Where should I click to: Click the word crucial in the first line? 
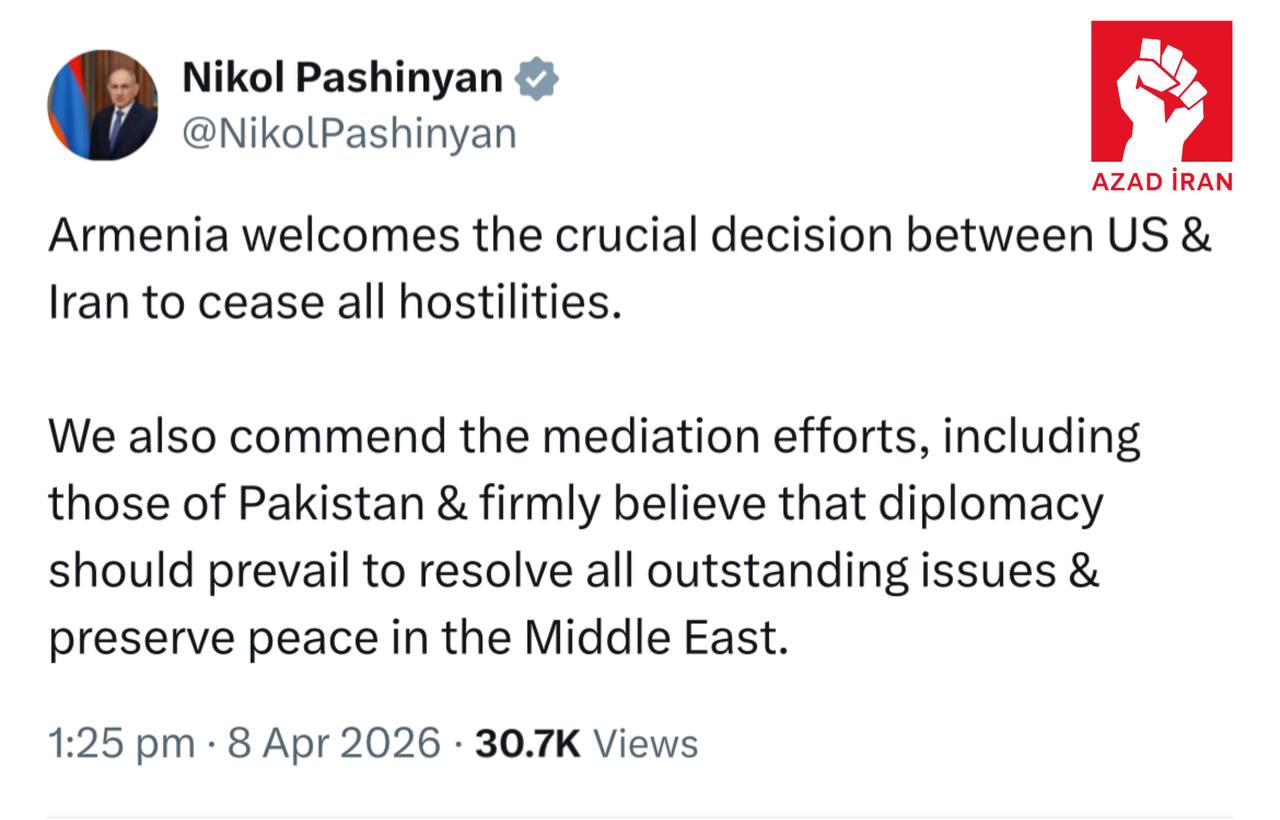coord(627,237)
